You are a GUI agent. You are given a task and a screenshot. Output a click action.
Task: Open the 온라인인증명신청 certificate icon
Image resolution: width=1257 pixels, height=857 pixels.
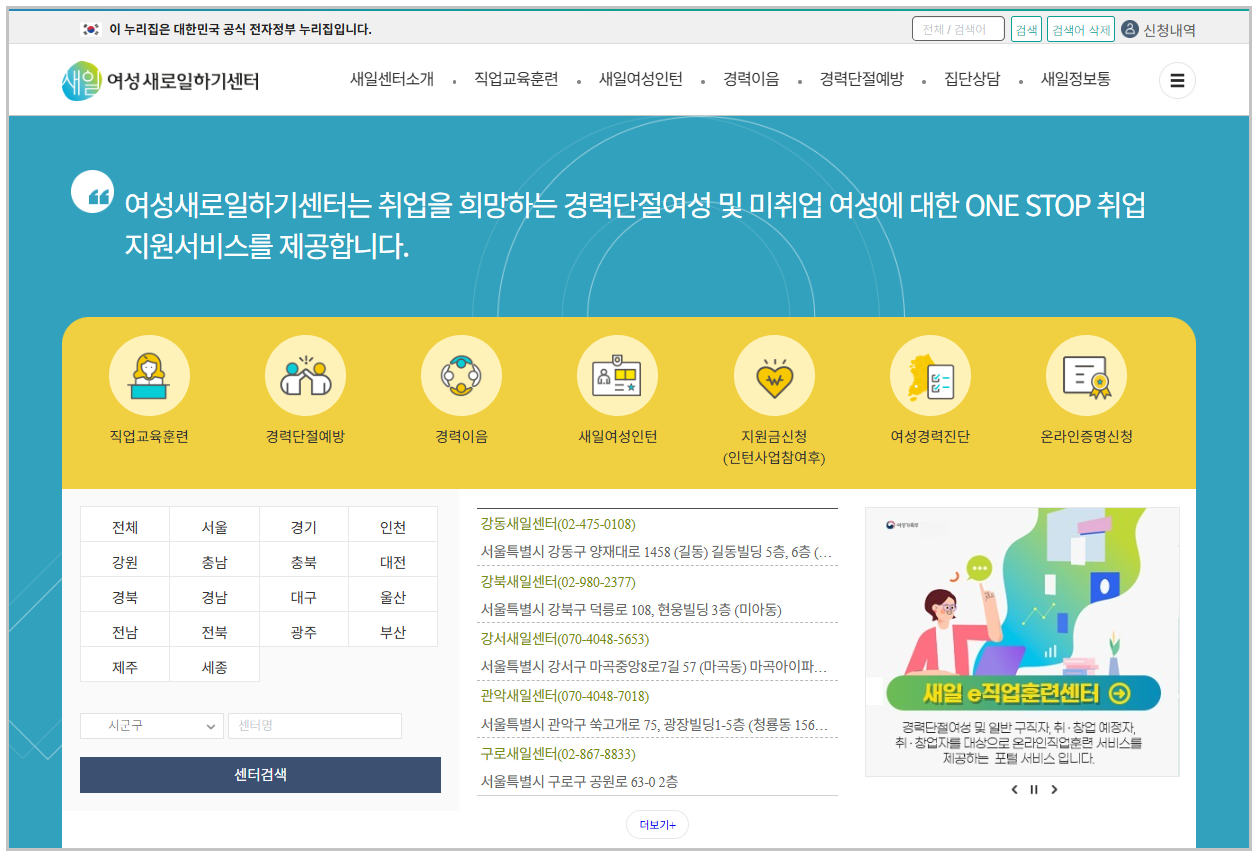click(1086, 375)
